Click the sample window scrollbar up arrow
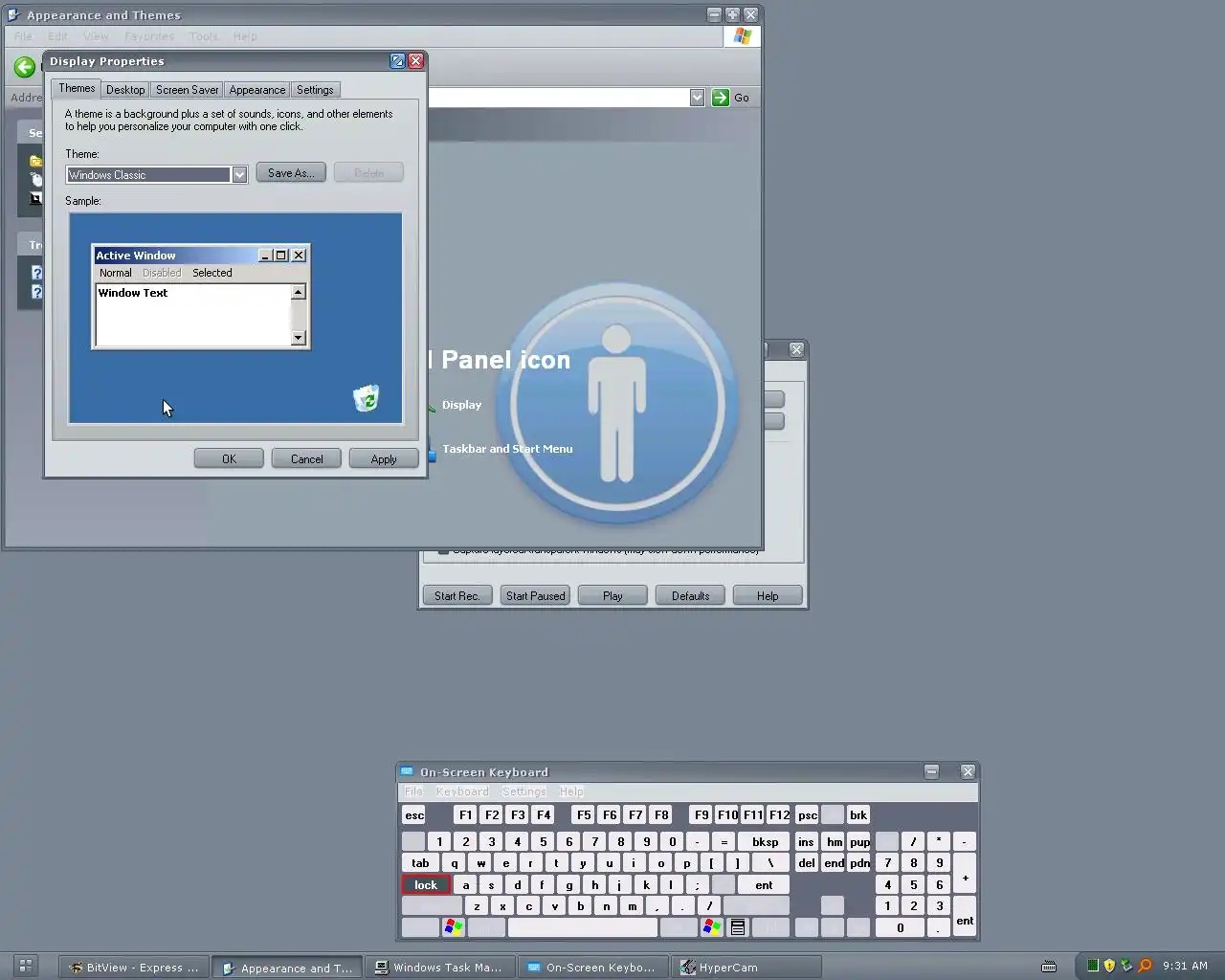This screenshot has height=980, width=1225. pyautogui.click(x=298, y=293)
